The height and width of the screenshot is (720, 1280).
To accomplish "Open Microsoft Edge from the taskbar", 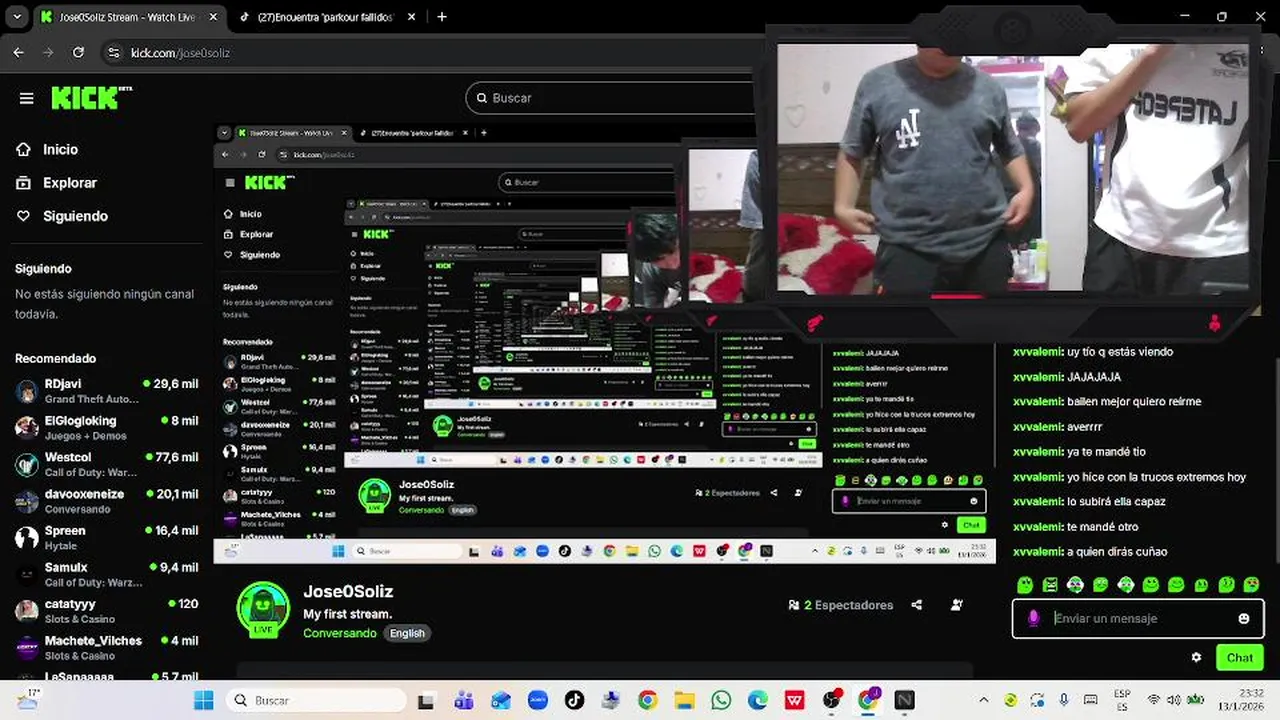I will (758, 701).
